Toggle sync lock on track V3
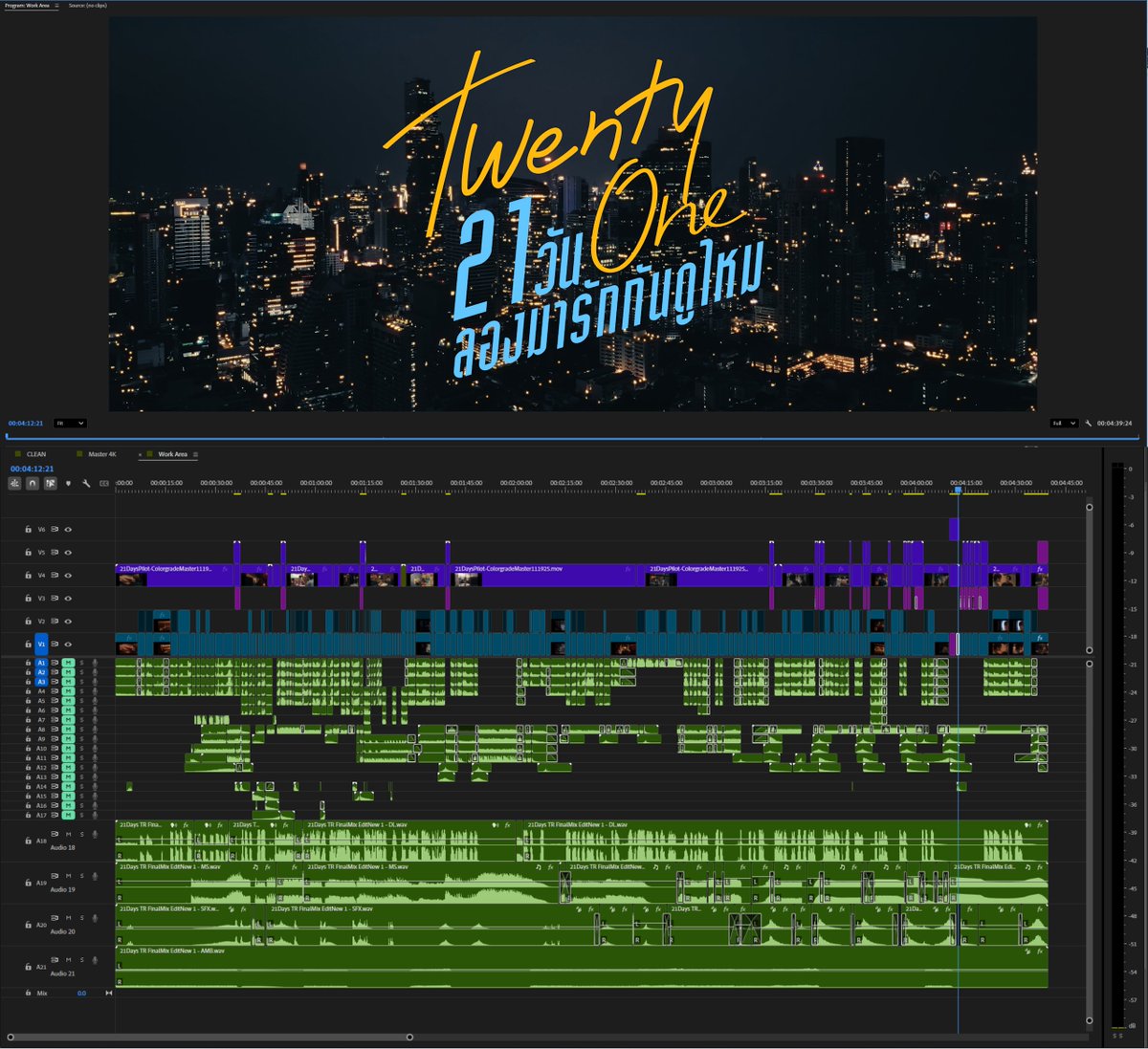1148x1049 pixels. (55, 598)
